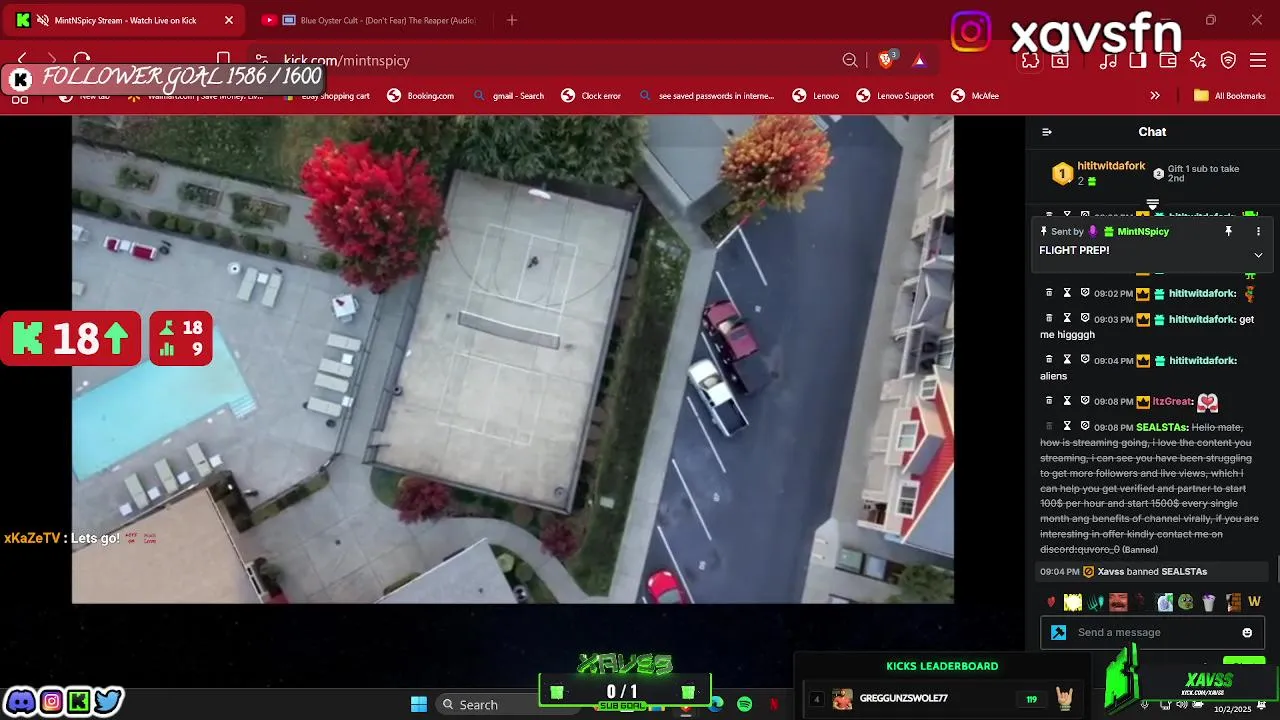1280x720 pixels.
Task: Open hititwitdafork leaderboard profile name
Action: (1111, 166)
